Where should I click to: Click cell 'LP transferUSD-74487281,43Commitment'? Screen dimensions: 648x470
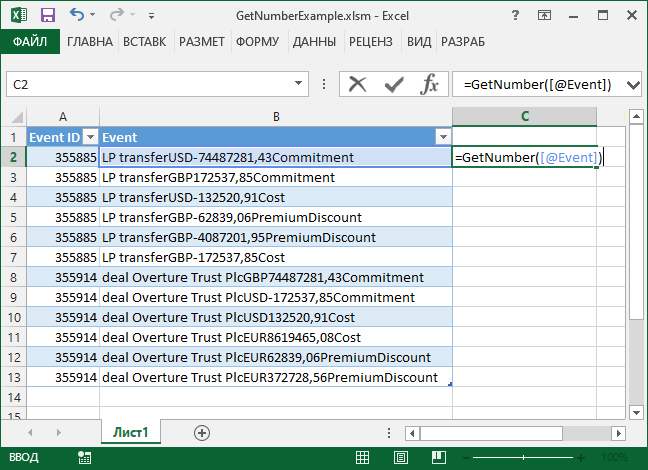click(276, 157)
